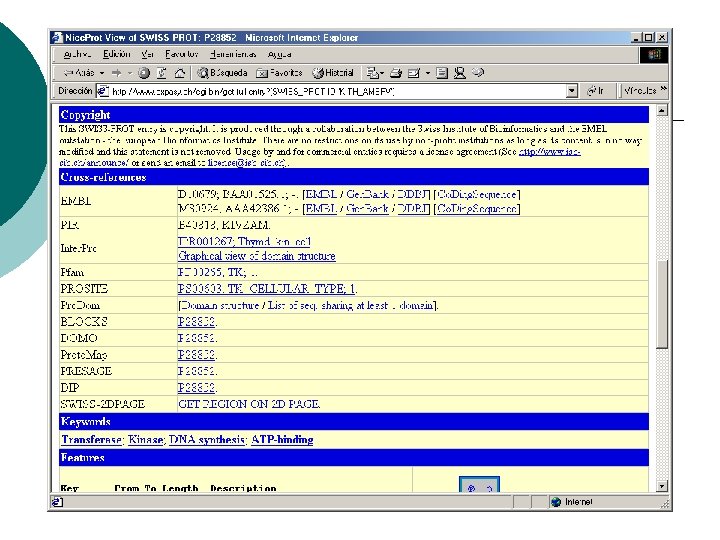Screen dimensions: 720x540
Task: Click the Ir go button
Action: [x=596, y=91]
